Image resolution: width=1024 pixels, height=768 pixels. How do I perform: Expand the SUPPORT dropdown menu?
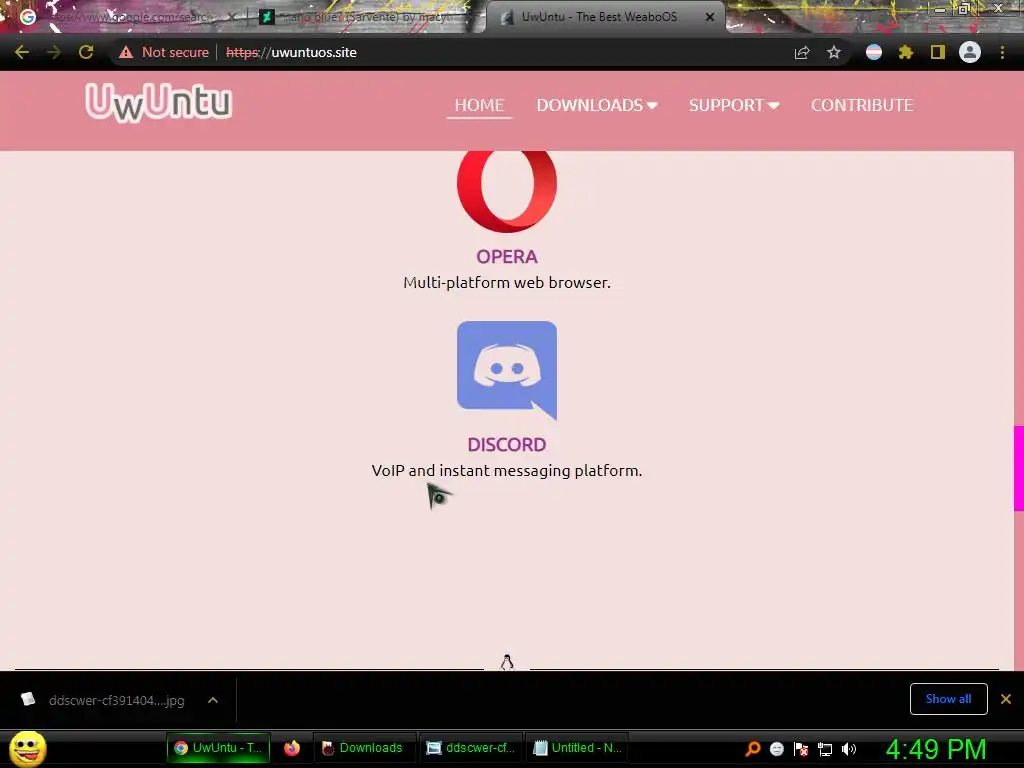pos(734,105)
